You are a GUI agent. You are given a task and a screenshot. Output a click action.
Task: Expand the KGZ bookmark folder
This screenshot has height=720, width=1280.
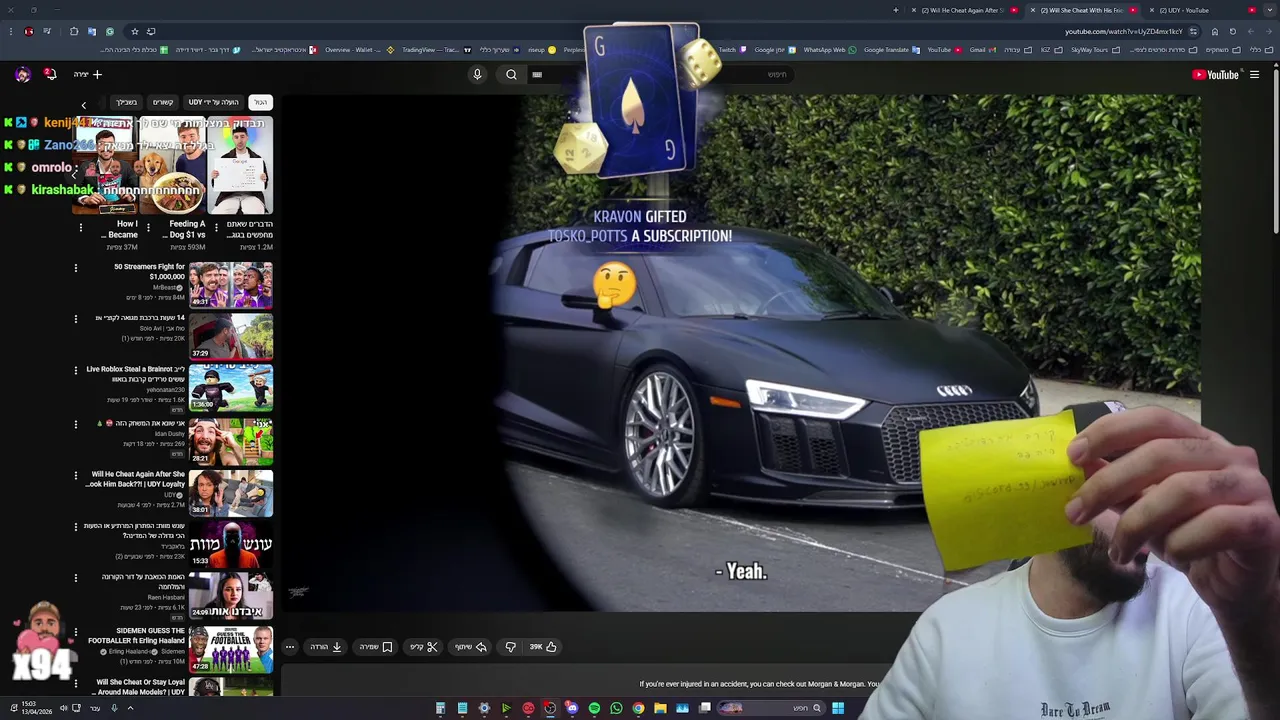(x=1051, y=50)
